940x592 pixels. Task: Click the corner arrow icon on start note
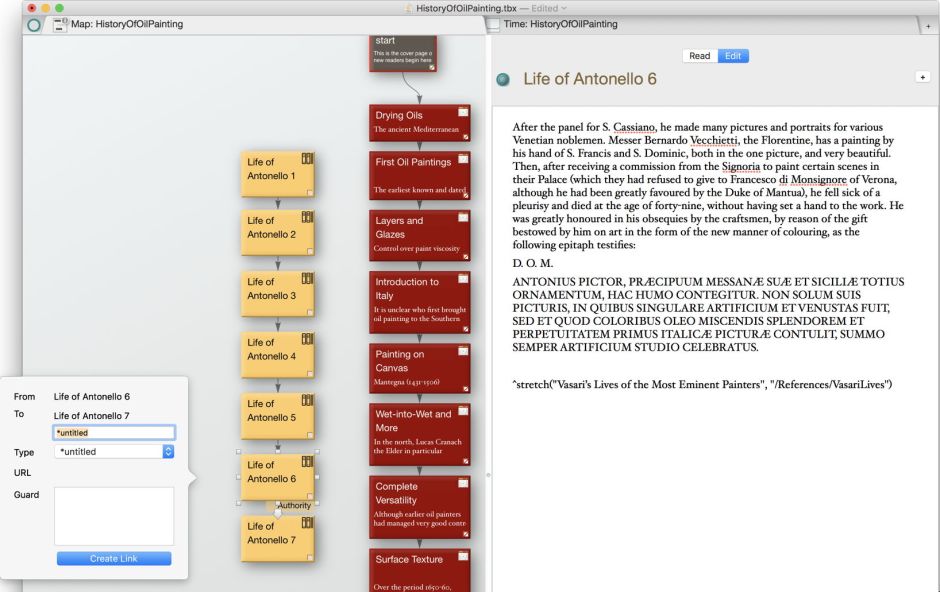click(460, 67)
